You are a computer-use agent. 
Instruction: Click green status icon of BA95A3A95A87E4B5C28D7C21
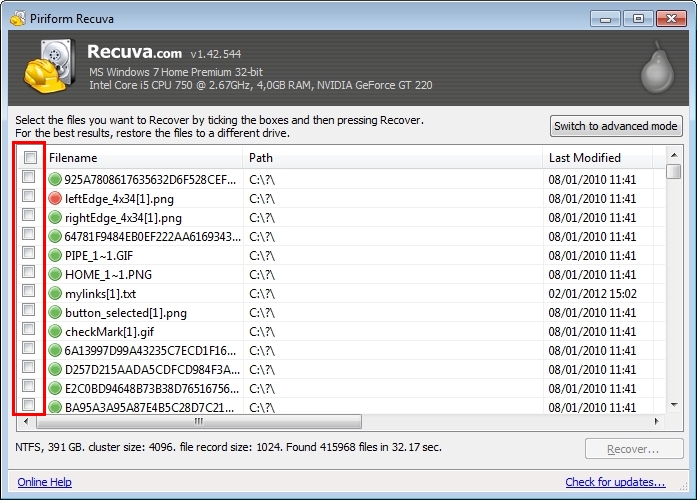55,407
